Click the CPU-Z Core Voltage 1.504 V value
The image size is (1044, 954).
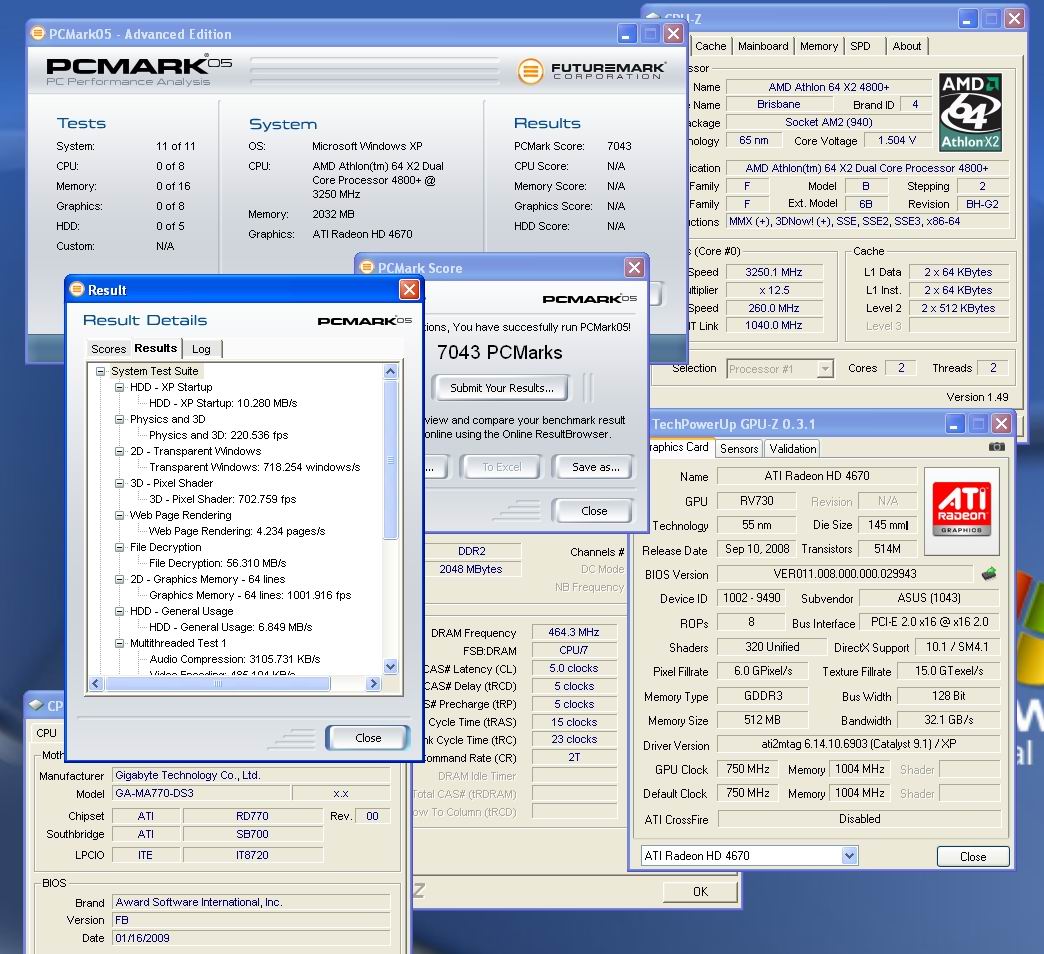click(x=896, y=140)
